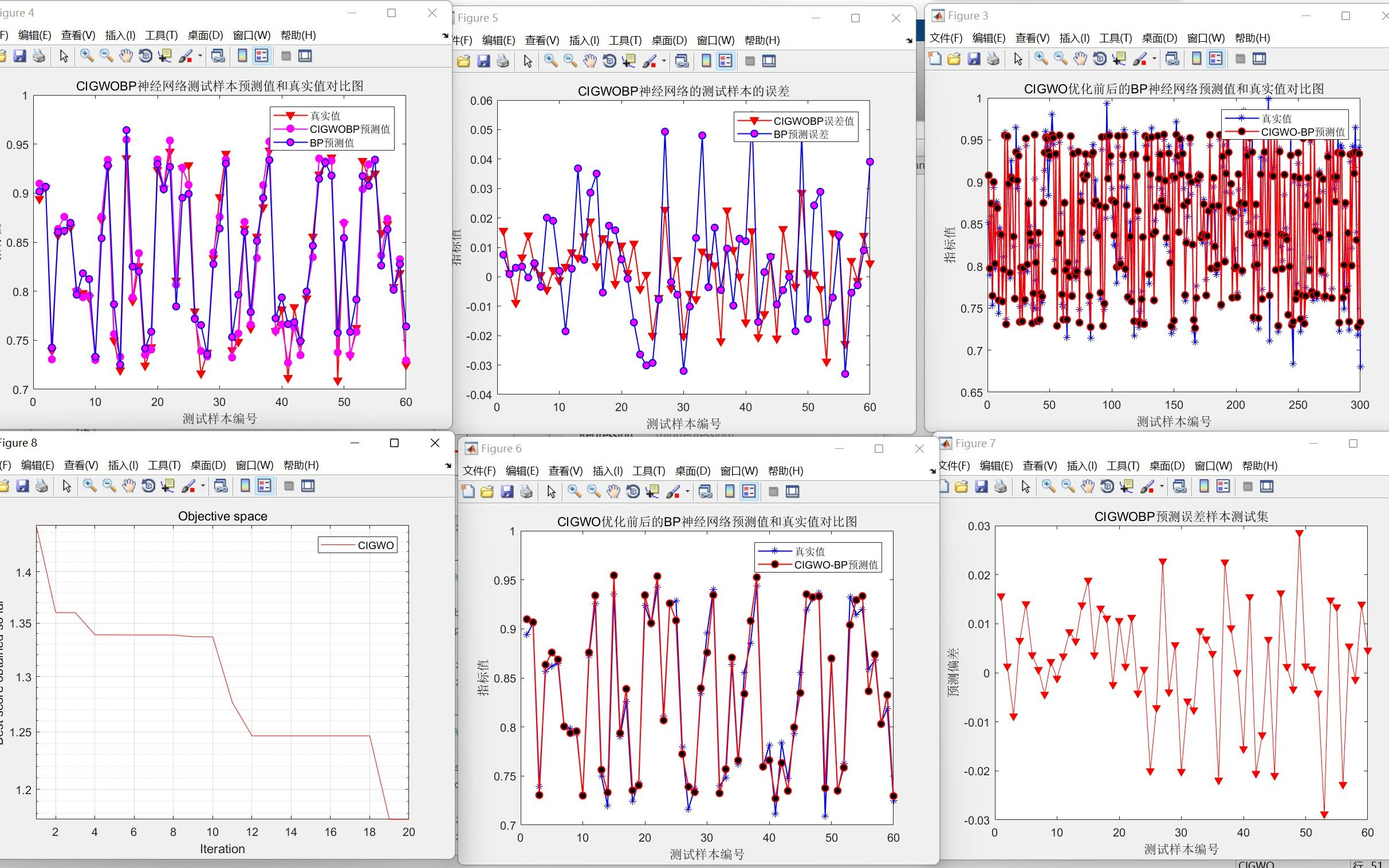Click Rotate 3D icon in Figure 4
This screenshot has width=1389, height=868.
146,56
